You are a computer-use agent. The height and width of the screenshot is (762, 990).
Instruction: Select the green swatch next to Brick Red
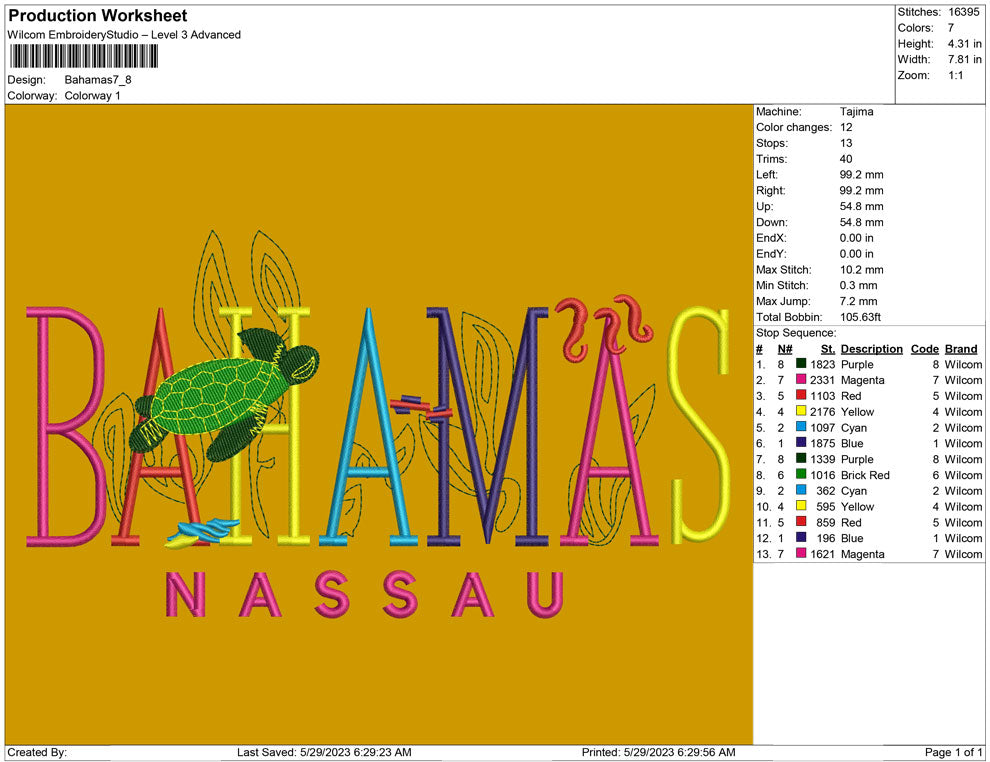pyautogui.click(x=801, y=473)
